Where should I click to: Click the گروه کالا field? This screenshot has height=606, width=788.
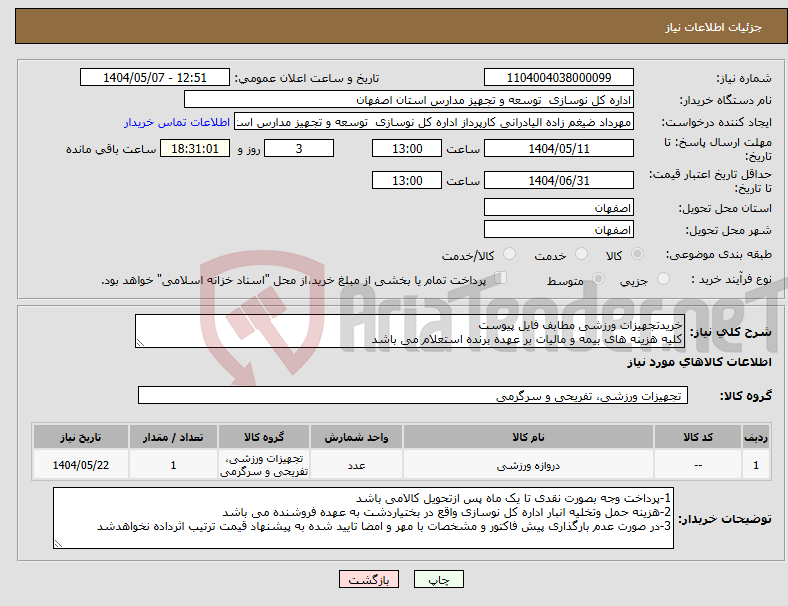(413, 395)
